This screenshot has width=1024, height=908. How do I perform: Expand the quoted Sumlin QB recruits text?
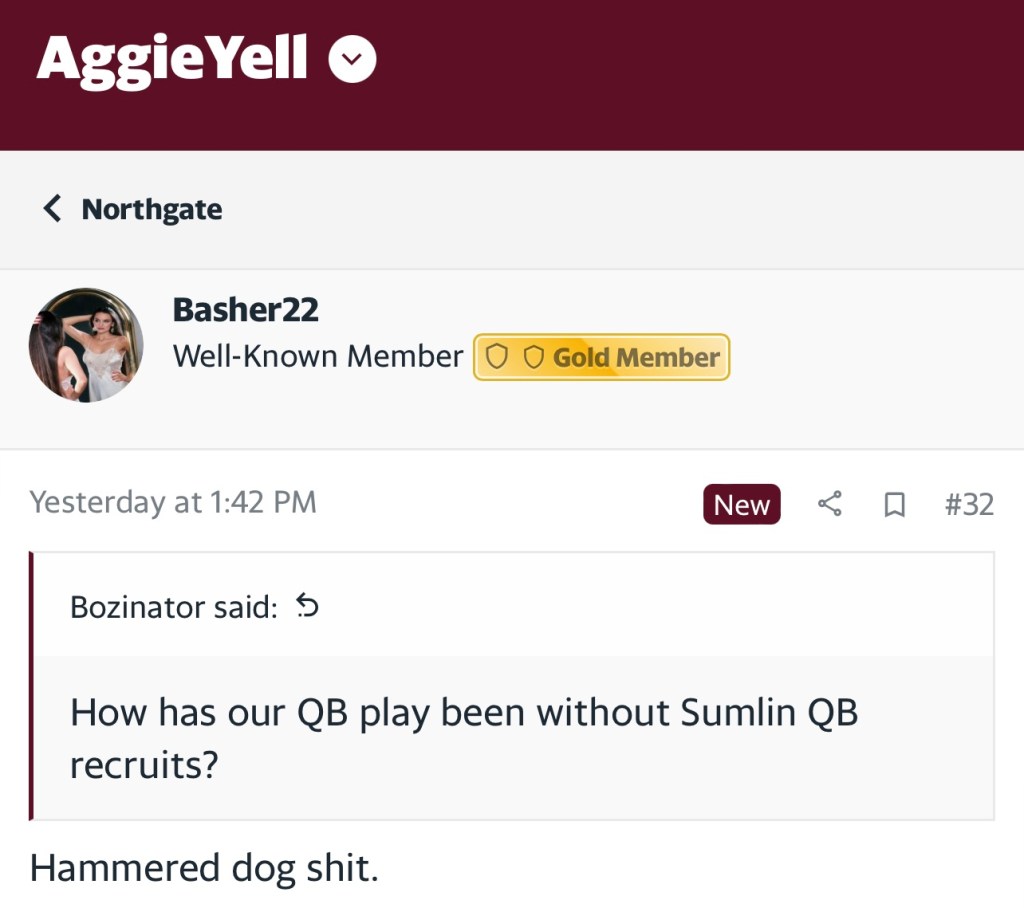click(464, 738)
